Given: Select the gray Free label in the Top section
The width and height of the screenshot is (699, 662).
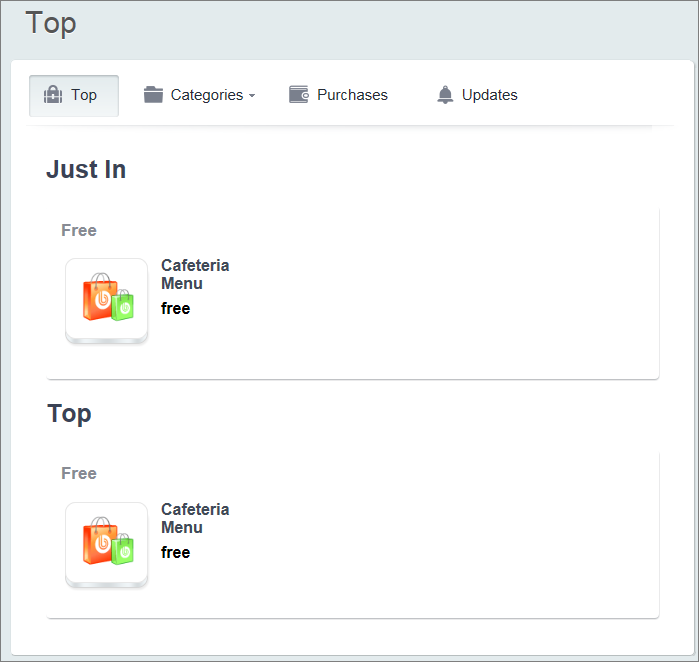Looking at the screenshot, I should 79,473.
